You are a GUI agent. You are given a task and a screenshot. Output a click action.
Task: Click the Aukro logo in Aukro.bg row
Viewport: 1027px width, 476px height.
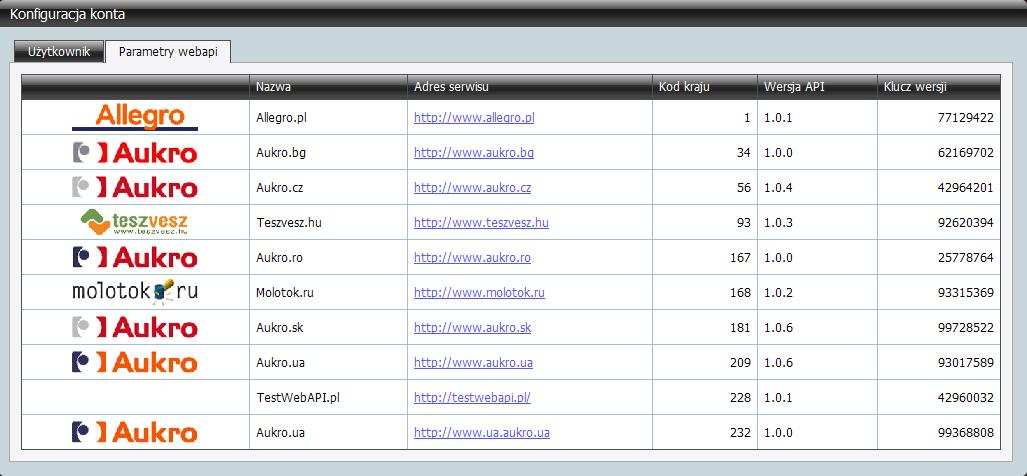[135, 153]
